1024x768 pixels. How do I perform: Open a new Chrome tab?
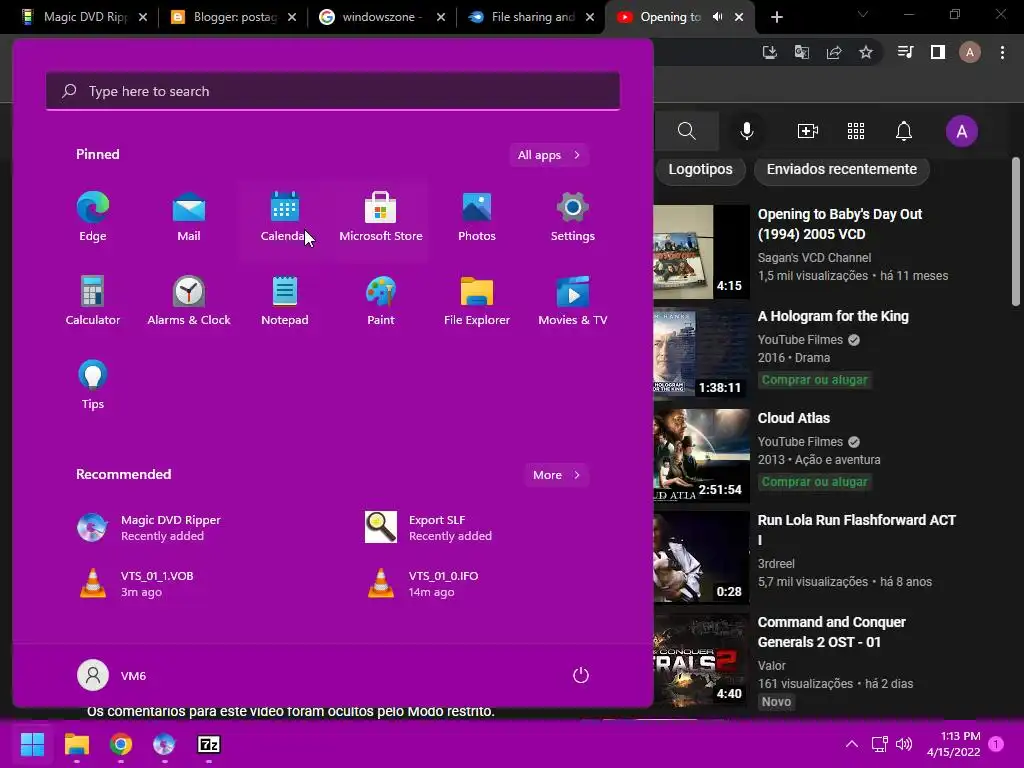(776, 17)
